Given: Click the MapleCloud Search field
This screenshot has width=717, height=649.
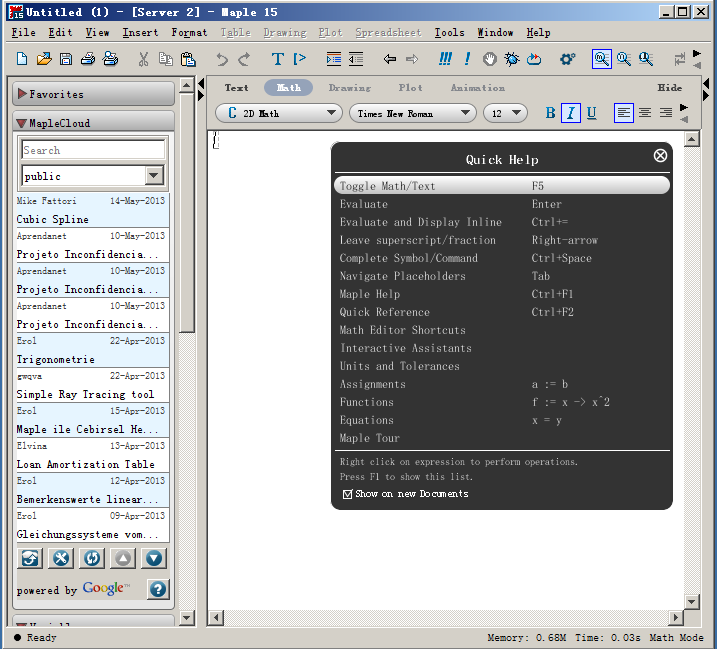Looking at the screenshot, I should (93, 150).
